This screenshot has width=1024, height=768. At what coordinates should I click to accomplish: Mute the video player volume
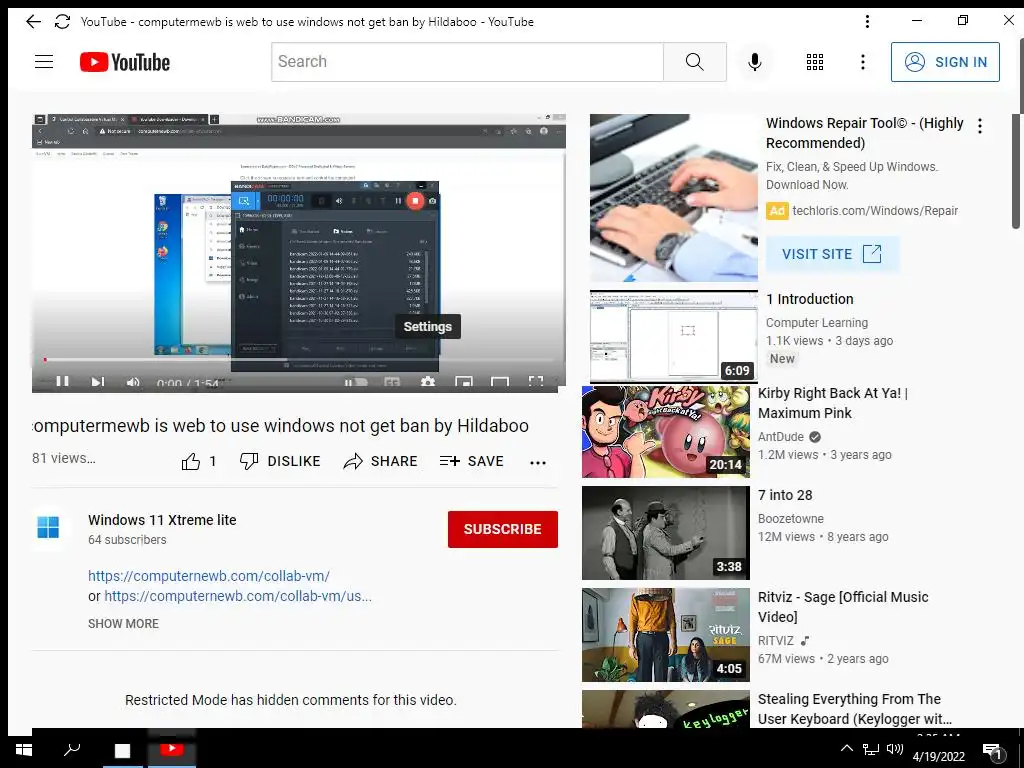(x=133, y=381)
